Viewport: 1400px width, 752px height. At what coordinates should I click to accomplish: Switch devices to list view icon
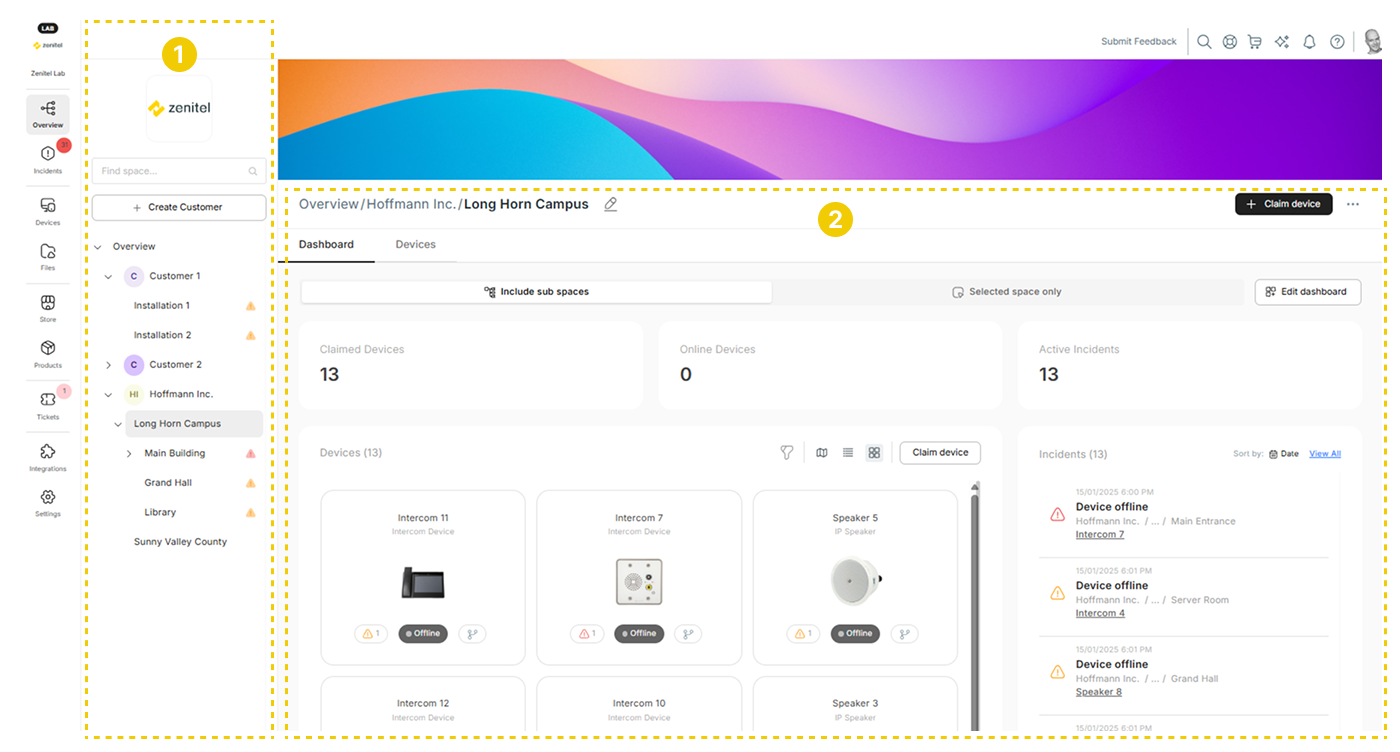point(848,453)
